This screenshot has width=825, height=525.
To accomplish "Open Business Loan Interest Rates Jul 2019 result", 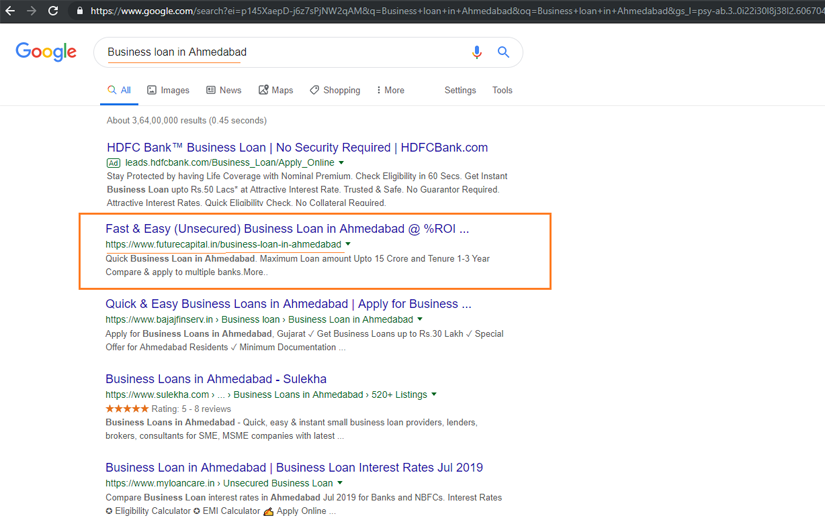I will point(294,468).
